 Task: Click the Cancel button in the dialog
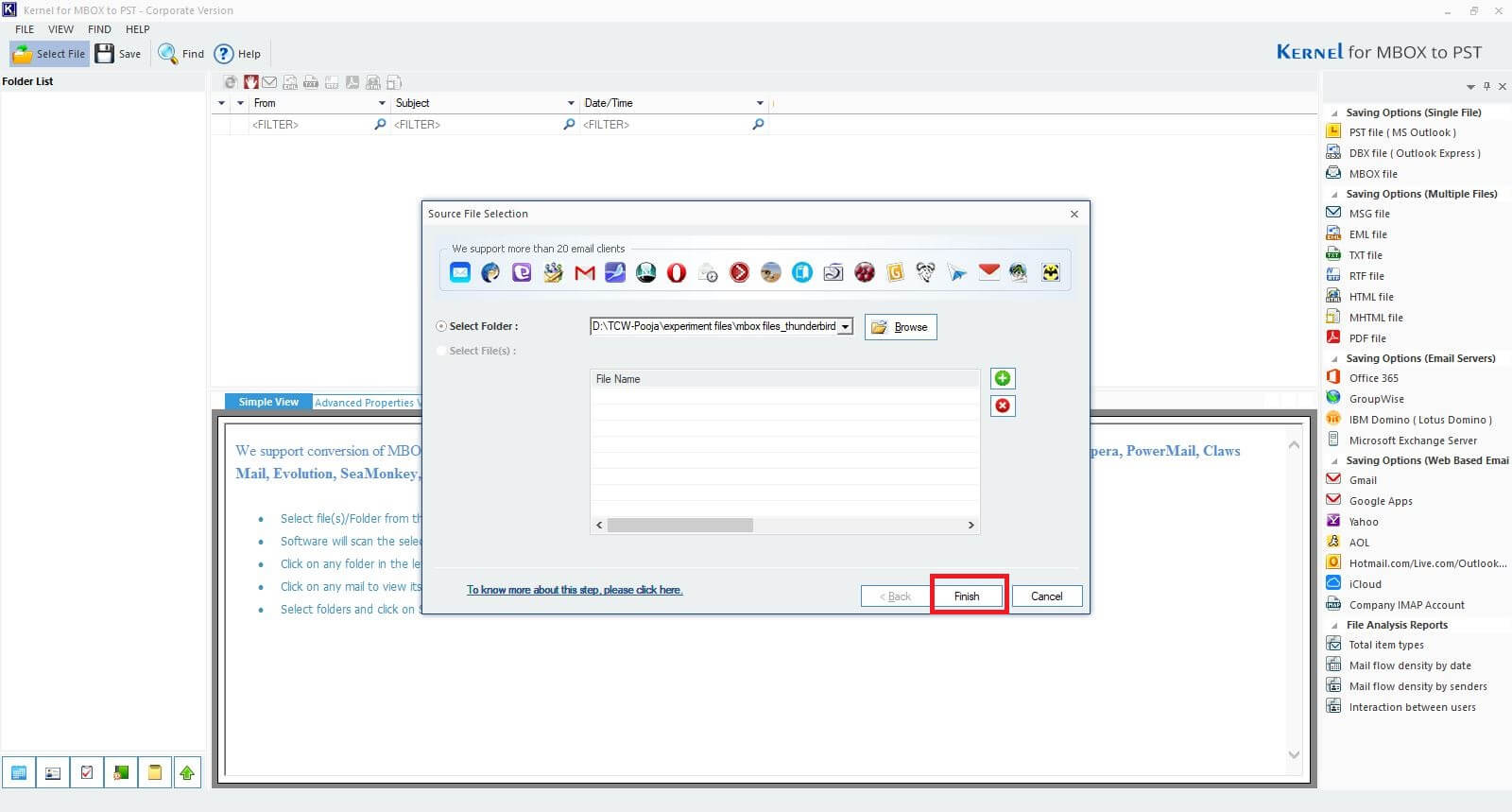point(1046,596)
